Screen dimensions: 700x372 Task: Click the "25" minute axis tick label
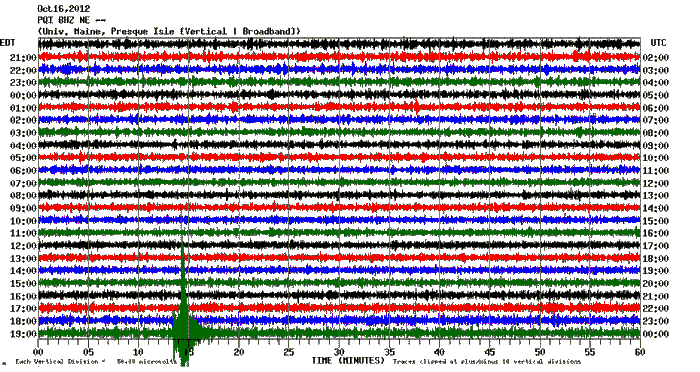(289, 352)
